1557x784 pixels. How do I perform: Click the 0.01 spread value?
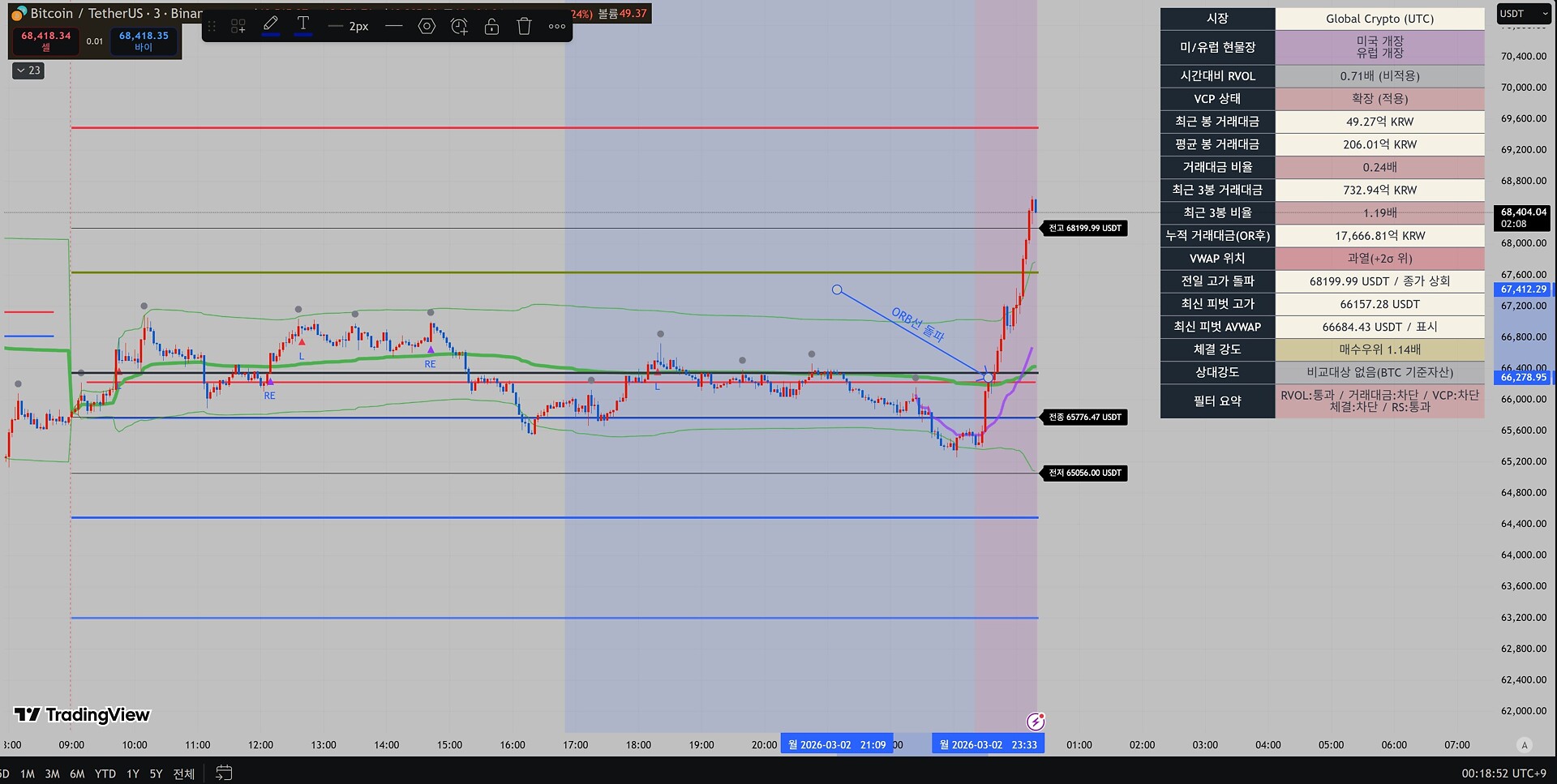coord(95,41)
